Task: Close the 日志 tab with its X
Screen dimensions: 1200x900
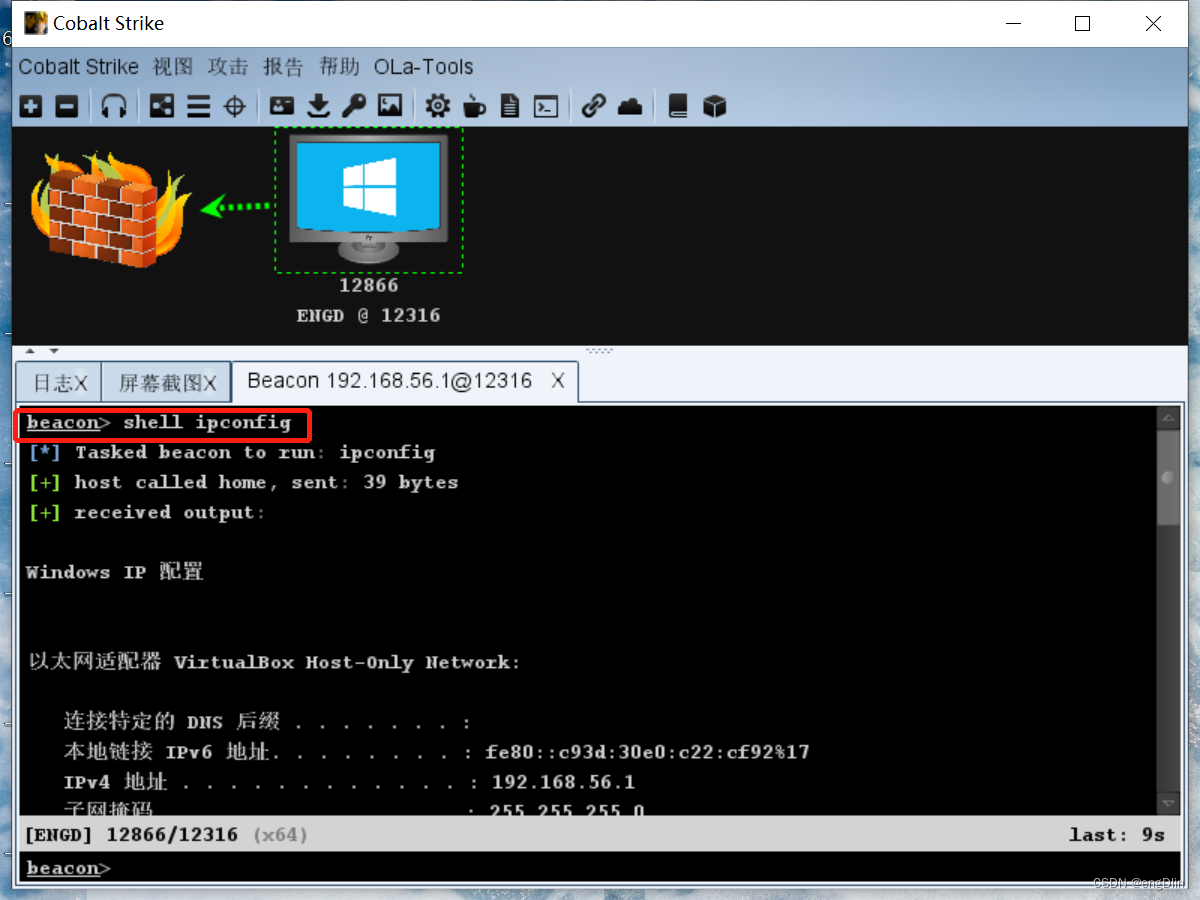Action: click(81, 383)
